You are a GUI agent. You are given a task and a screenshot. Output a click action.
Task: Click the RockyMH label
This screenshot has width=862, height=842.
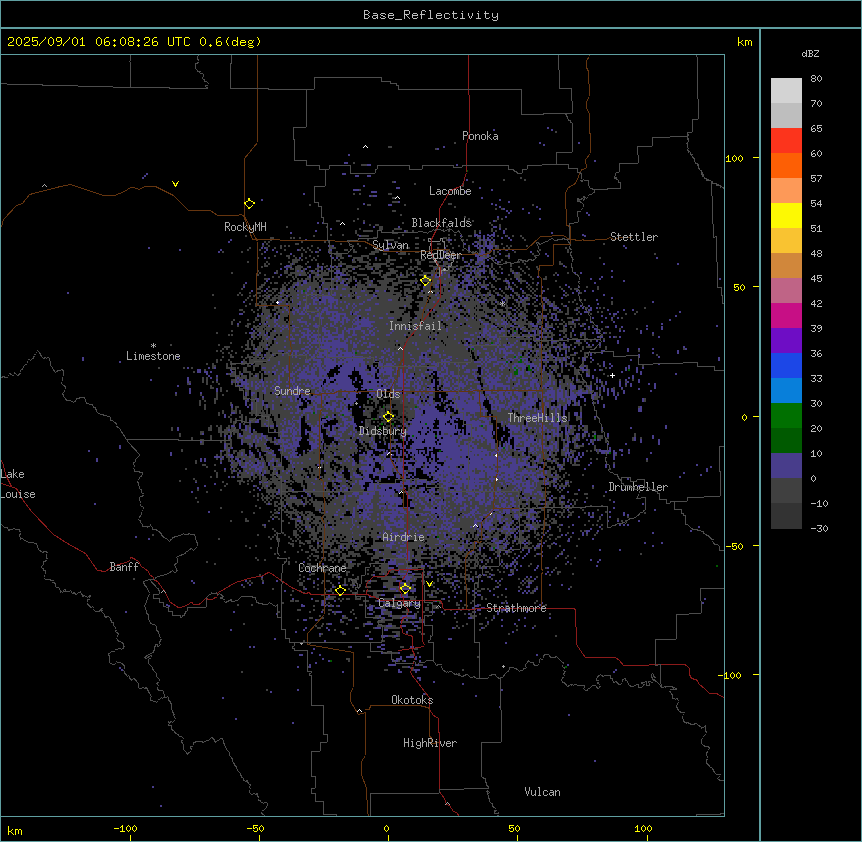245,226
